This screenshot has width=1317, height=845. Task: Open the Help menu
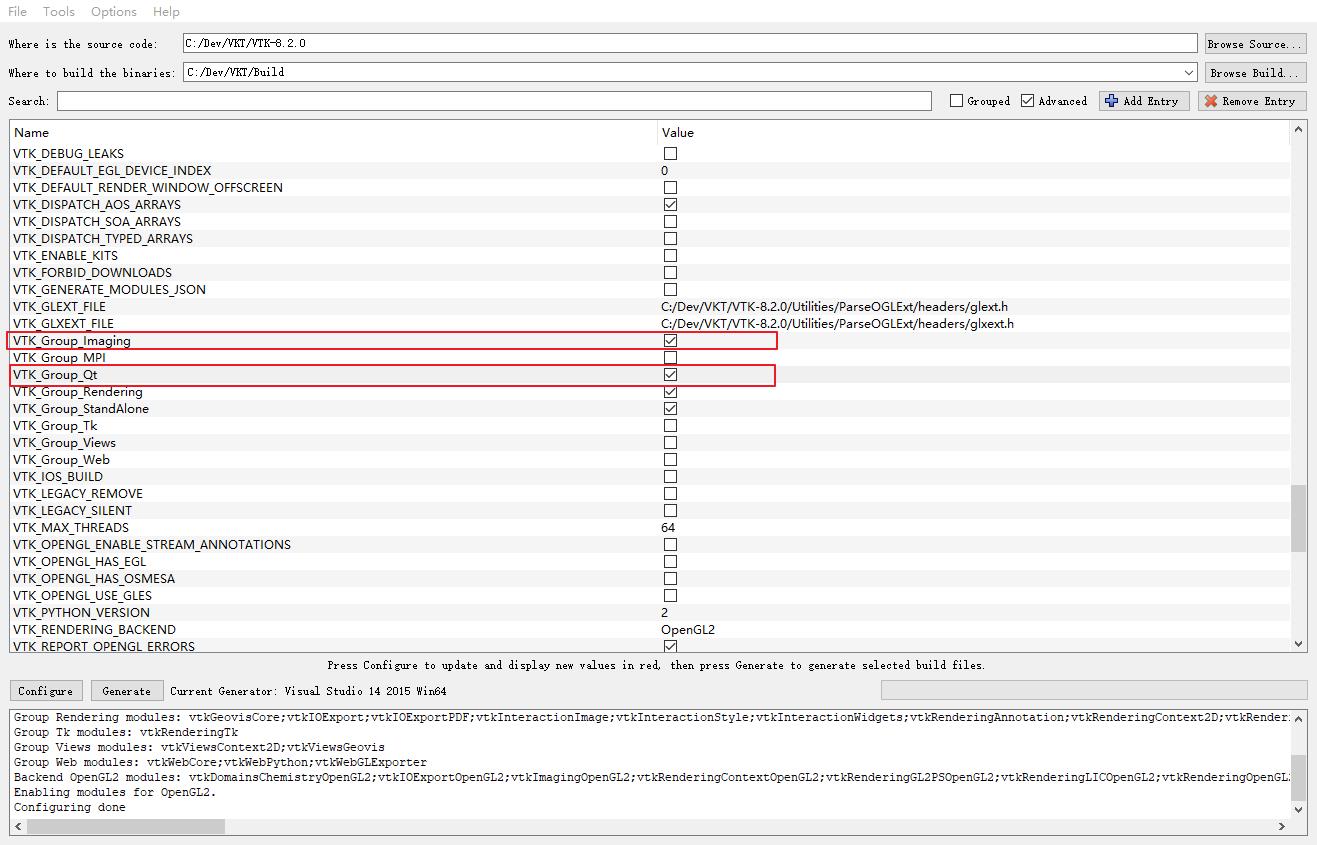tap(166, 12)
